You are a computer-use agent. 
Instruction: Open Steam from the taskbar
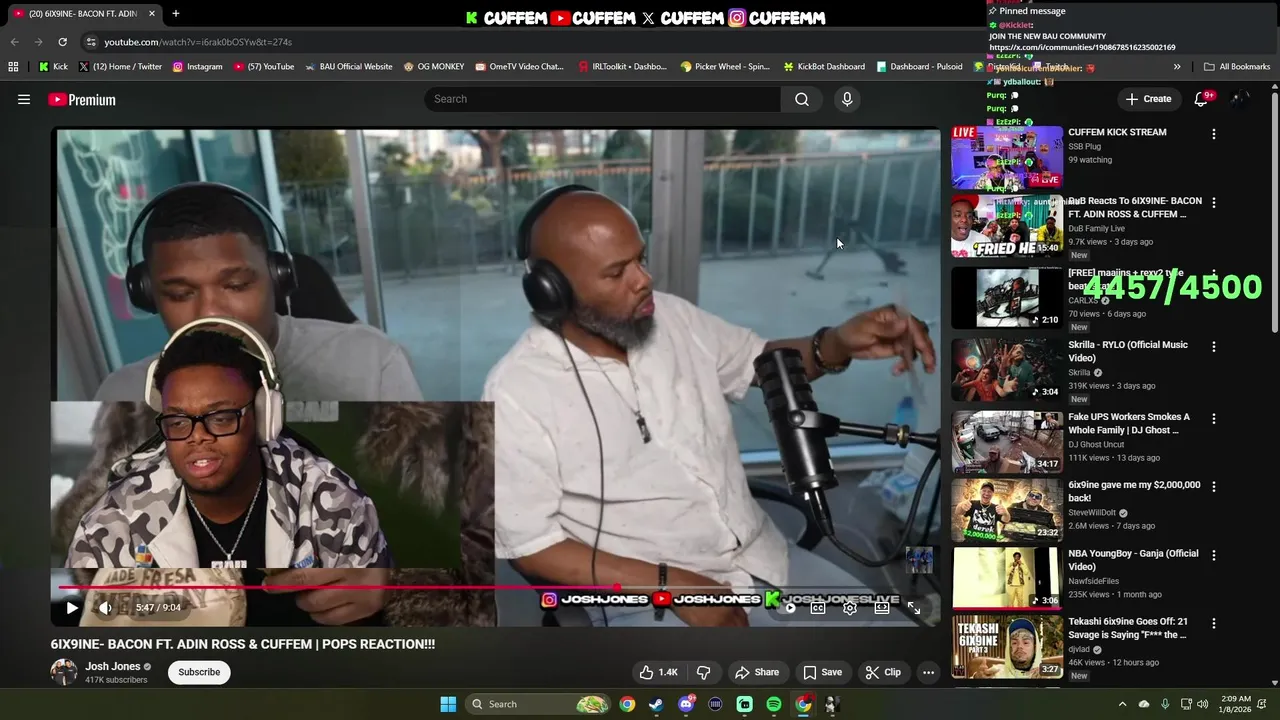click(656, 704)
